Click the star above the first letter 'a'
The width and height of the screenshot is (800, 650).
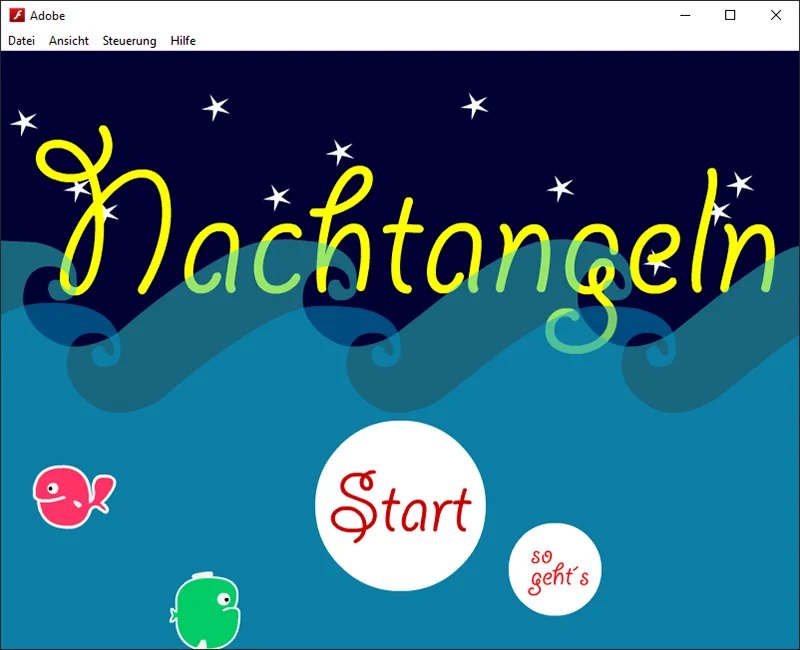pyautogui.click(x=215, y=107)
